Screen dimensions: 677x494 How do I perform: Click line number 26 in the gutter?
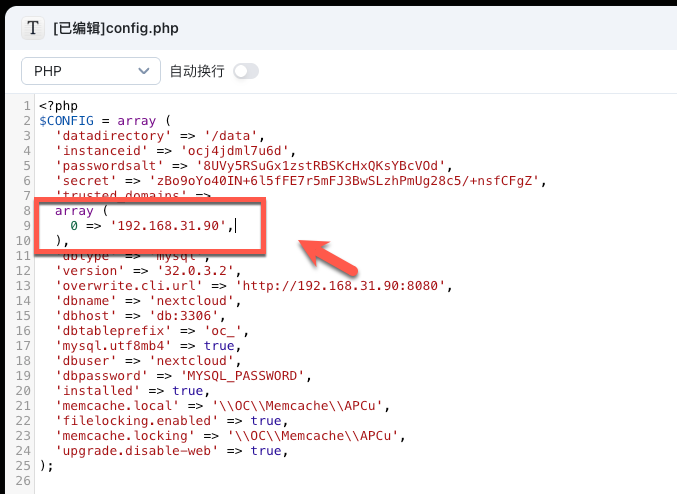click(x=25, y=481)
